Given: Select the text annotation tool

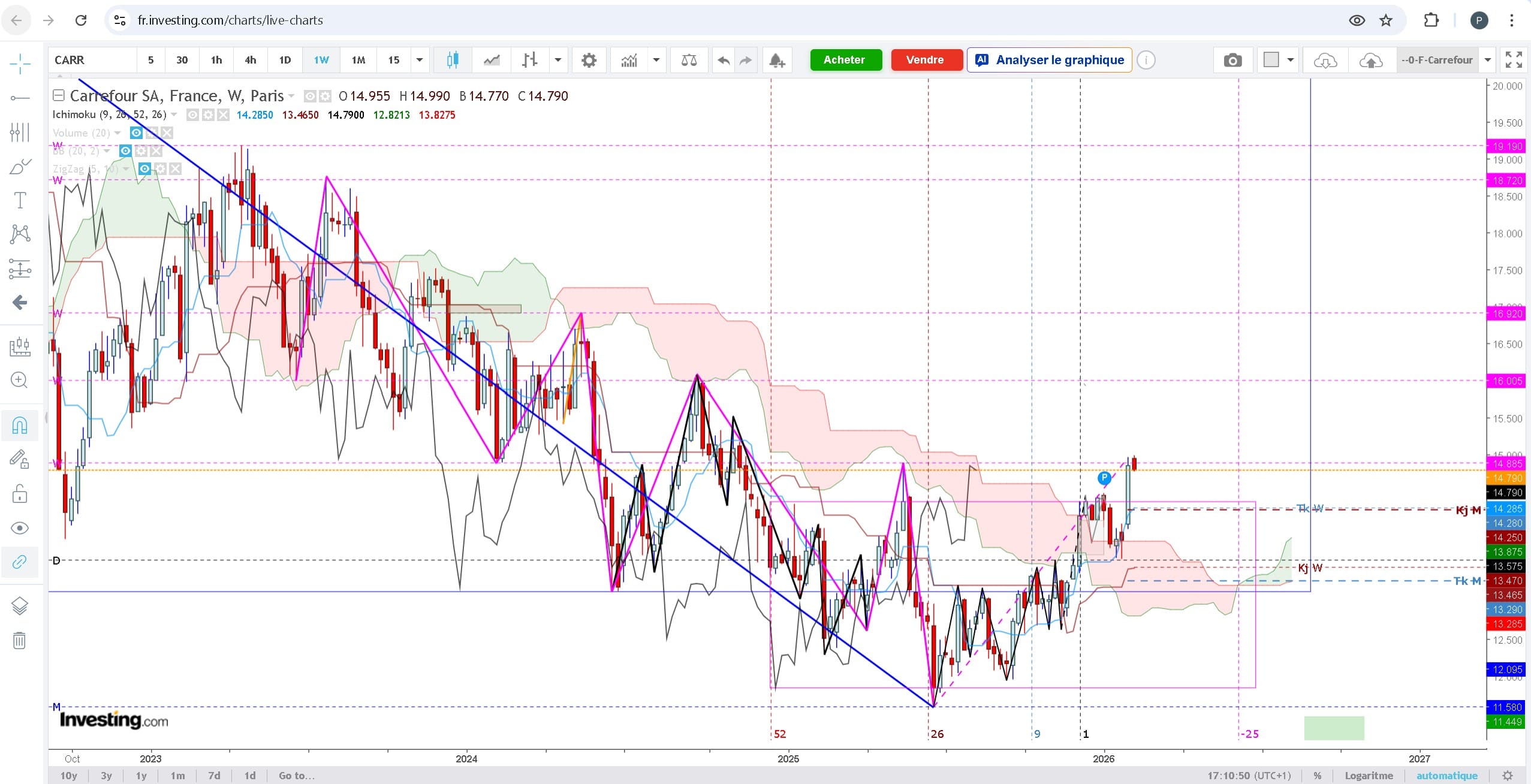Looking at the screenshot, I should (20, 200).
